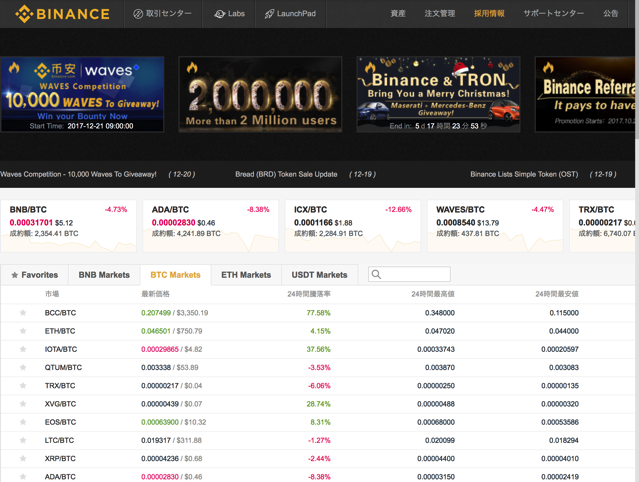Open LTC/BTC market row
Viewport: 639px width, 482px height.
317,440
